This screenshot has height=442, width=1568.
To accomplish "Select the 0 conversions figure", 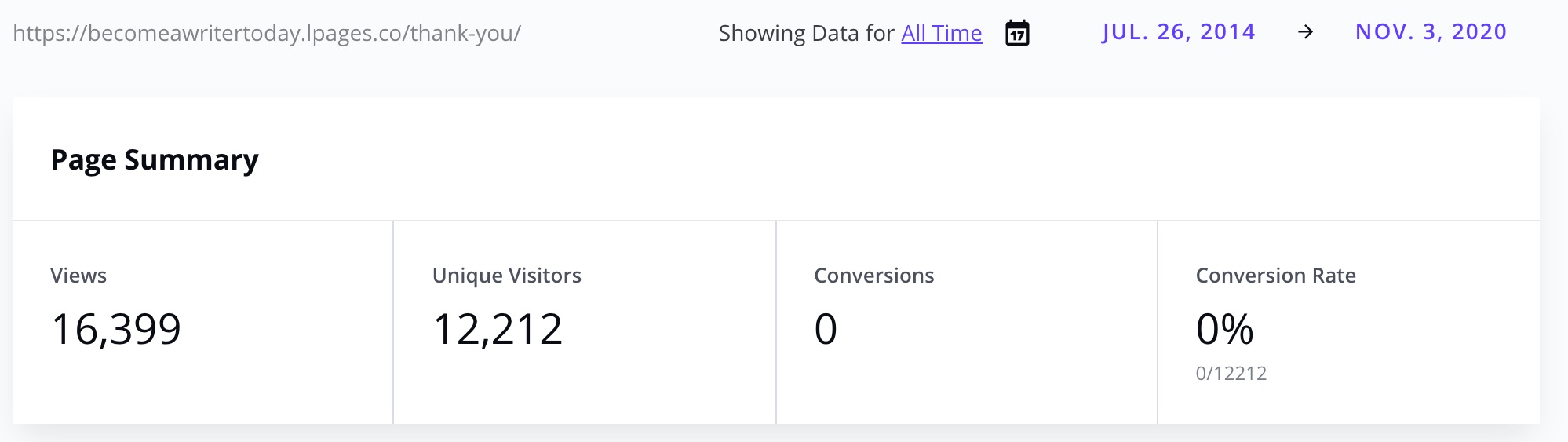I will click(x=826, y=328).
